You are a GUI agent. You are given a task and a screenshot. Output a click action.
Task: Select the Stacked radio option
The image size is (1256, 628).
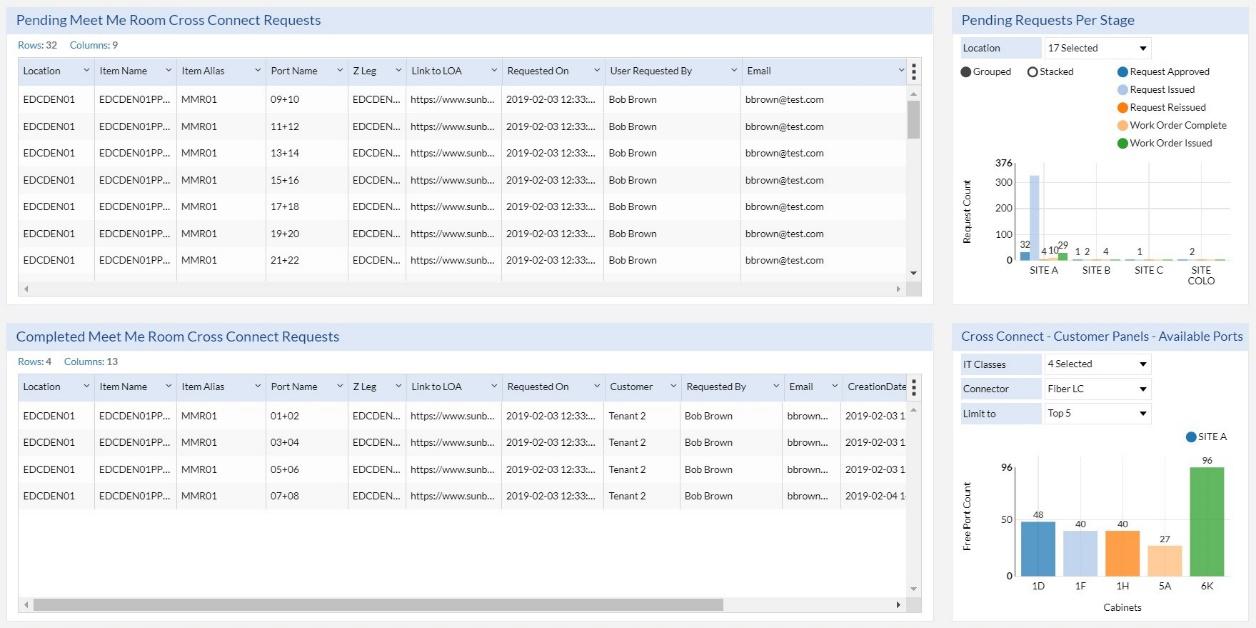click(x=1033, y=72)
